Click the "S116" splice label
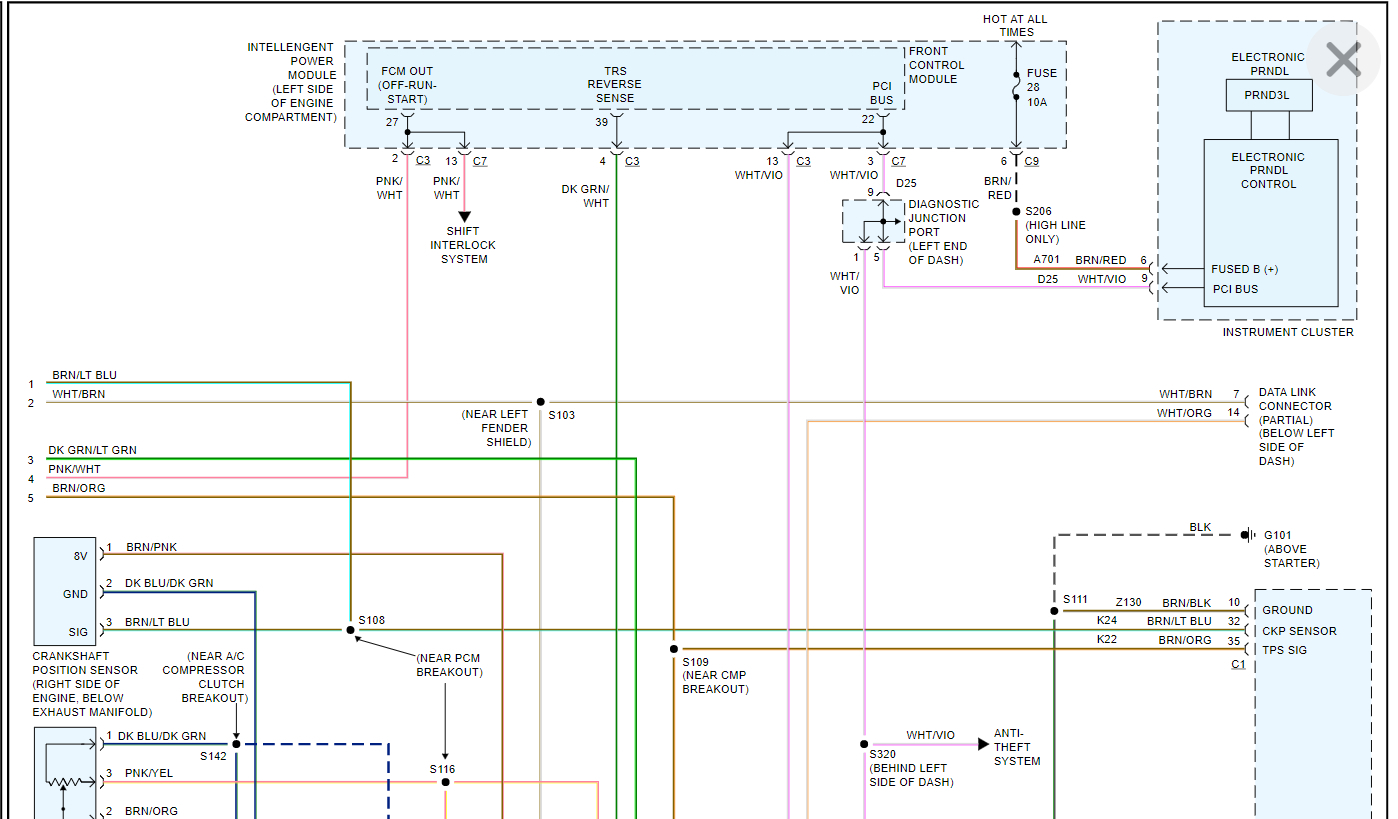Image resolution: width=1398 pixels, height=819 pixels. coord(443,769)
